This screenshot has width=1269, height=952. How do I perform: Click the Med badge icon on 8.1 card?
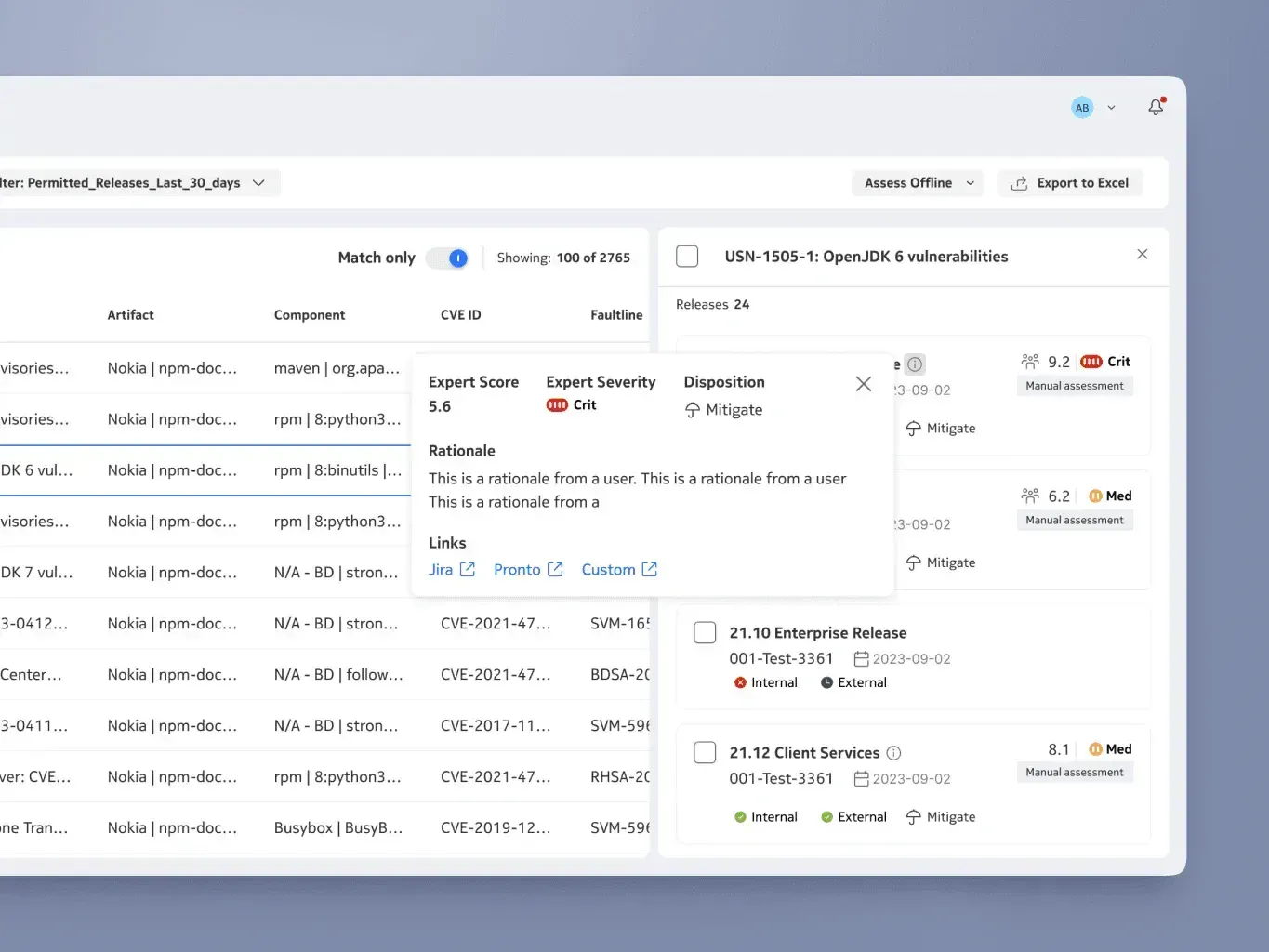click(x=1095, y=749)
